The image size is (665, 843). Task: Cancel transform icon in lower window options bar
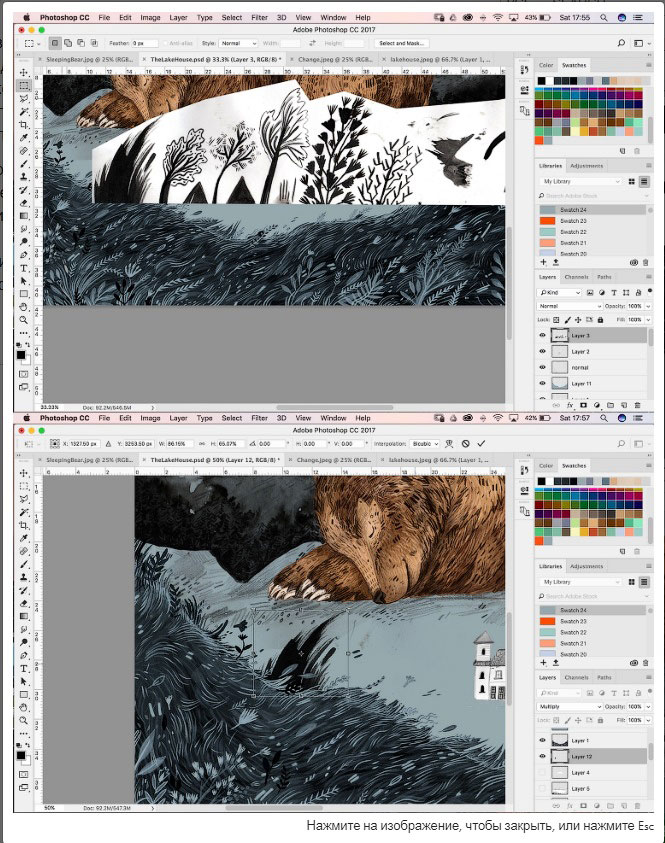pyautogui.click(x=466, y=444)
